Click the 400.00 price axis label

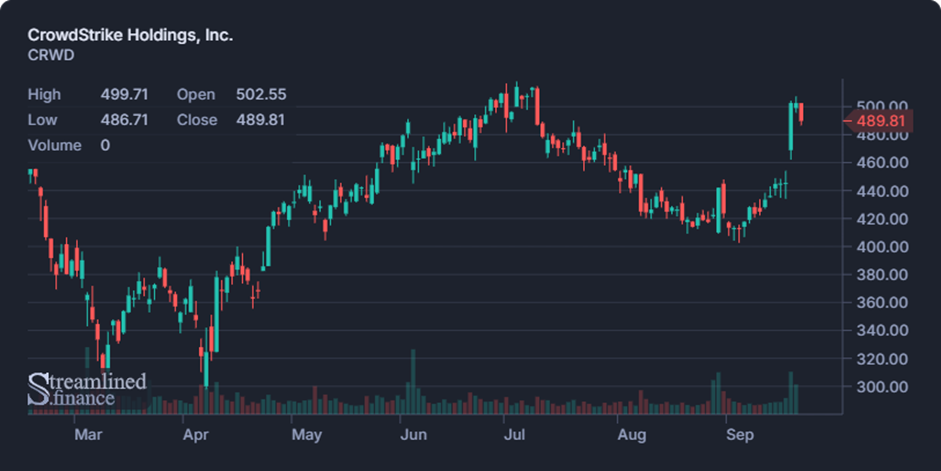882,247
